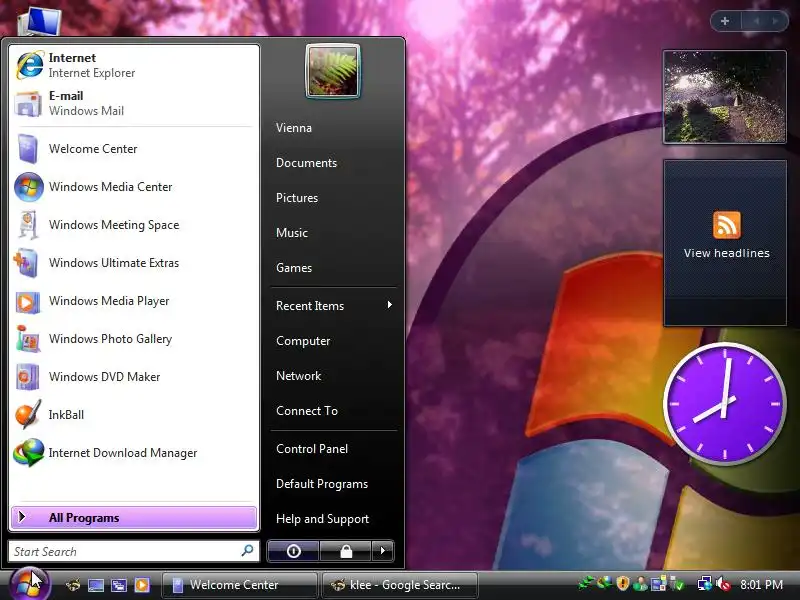Open Control Panel
The image size is (800, 600).
[333, 448]
